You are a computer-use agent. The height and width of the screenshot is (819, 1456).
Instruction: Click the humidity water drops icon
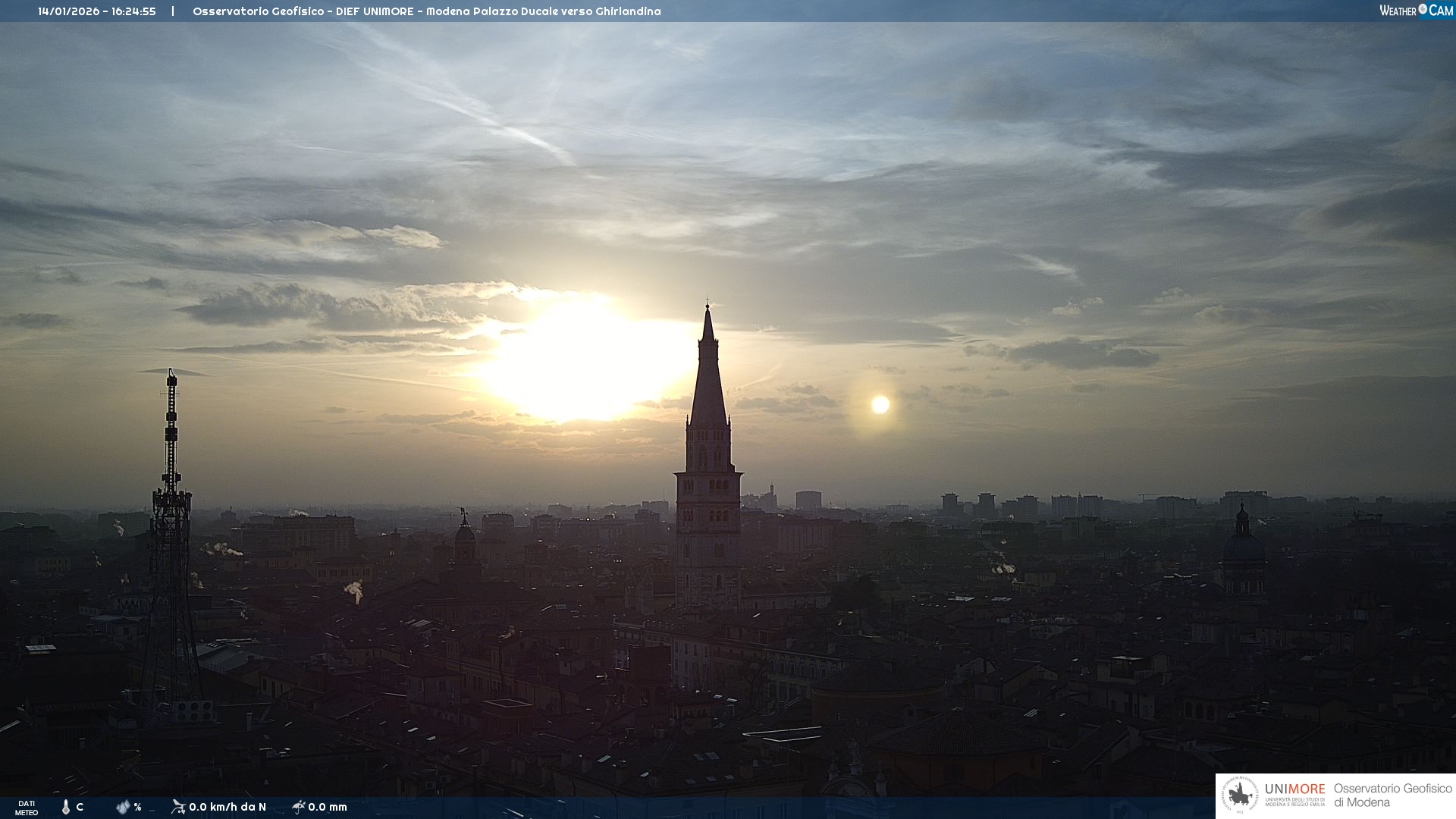123,807
